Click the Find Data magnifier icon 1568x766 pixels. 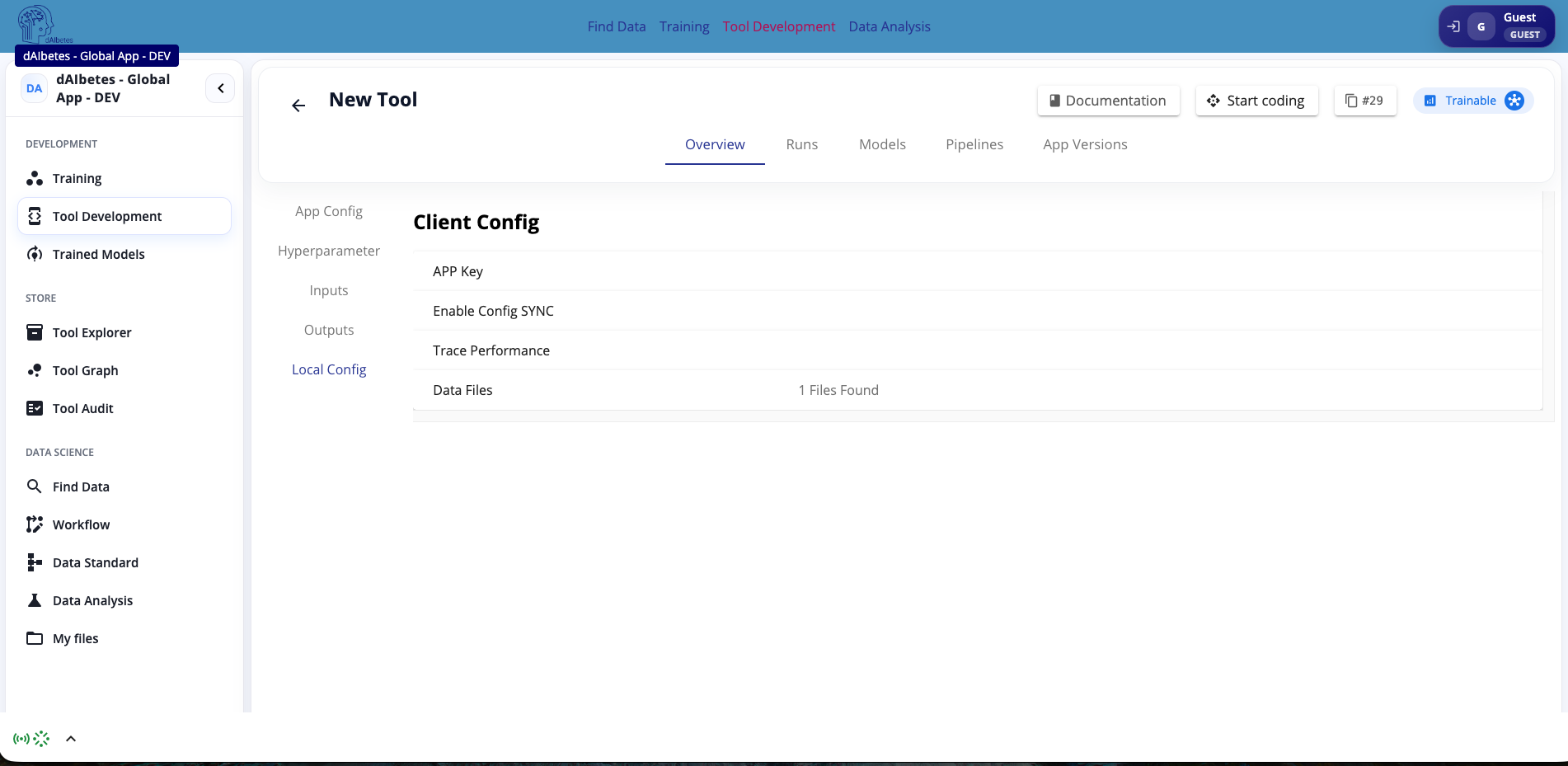point(35,486)
